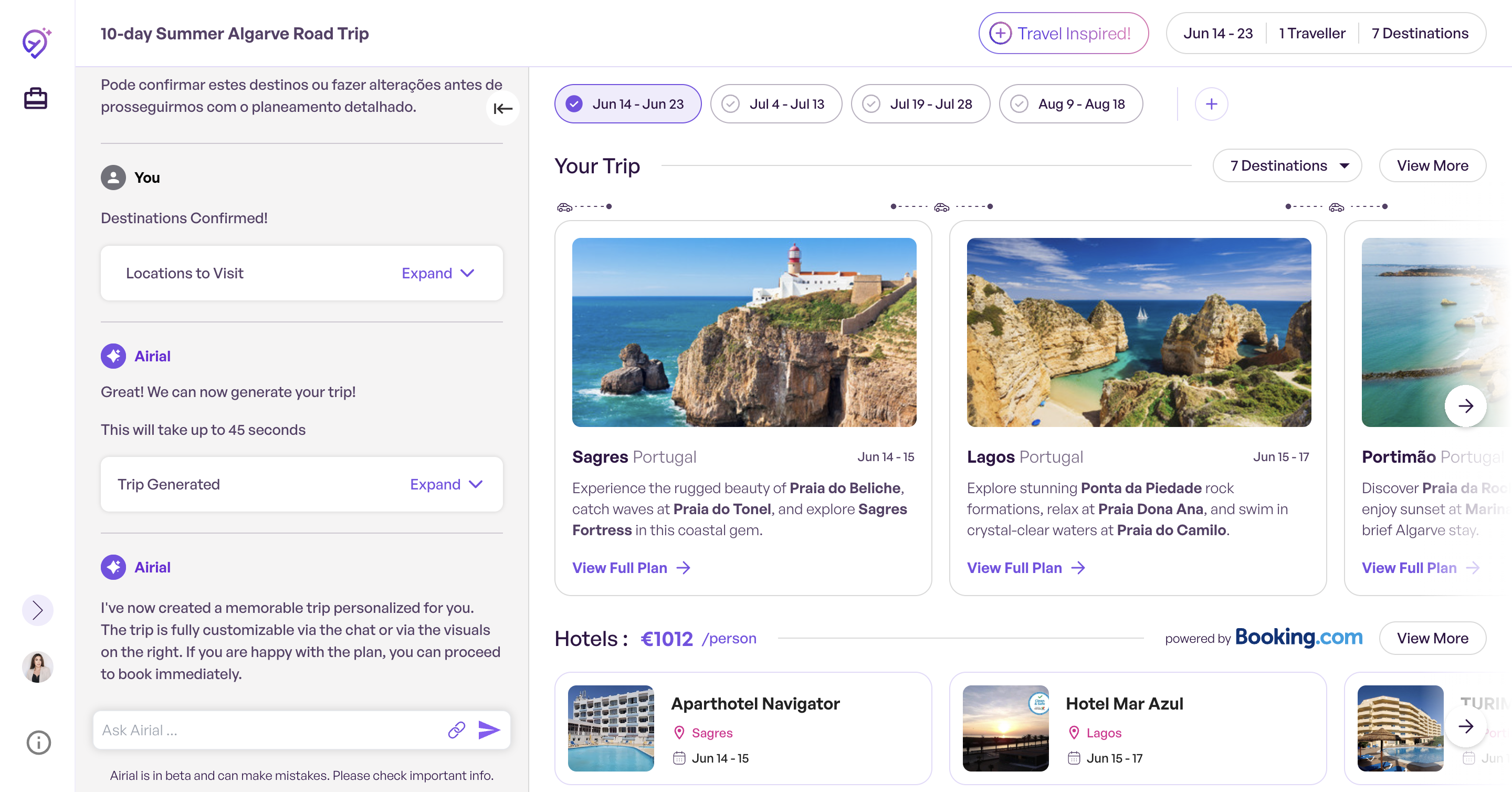
Task: Open 1 Traveller in header summary
Action: click(1312, 34)
